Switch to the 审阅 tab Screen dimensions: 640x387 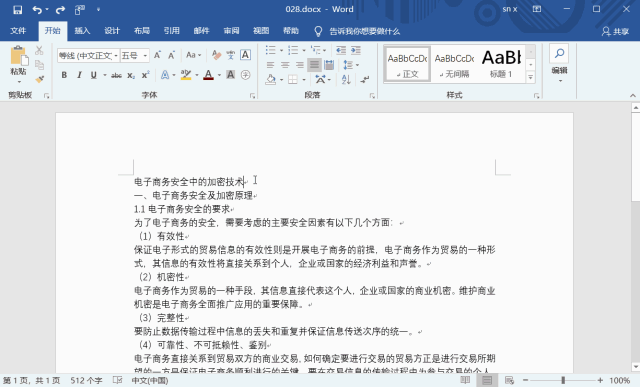(231, 31)
